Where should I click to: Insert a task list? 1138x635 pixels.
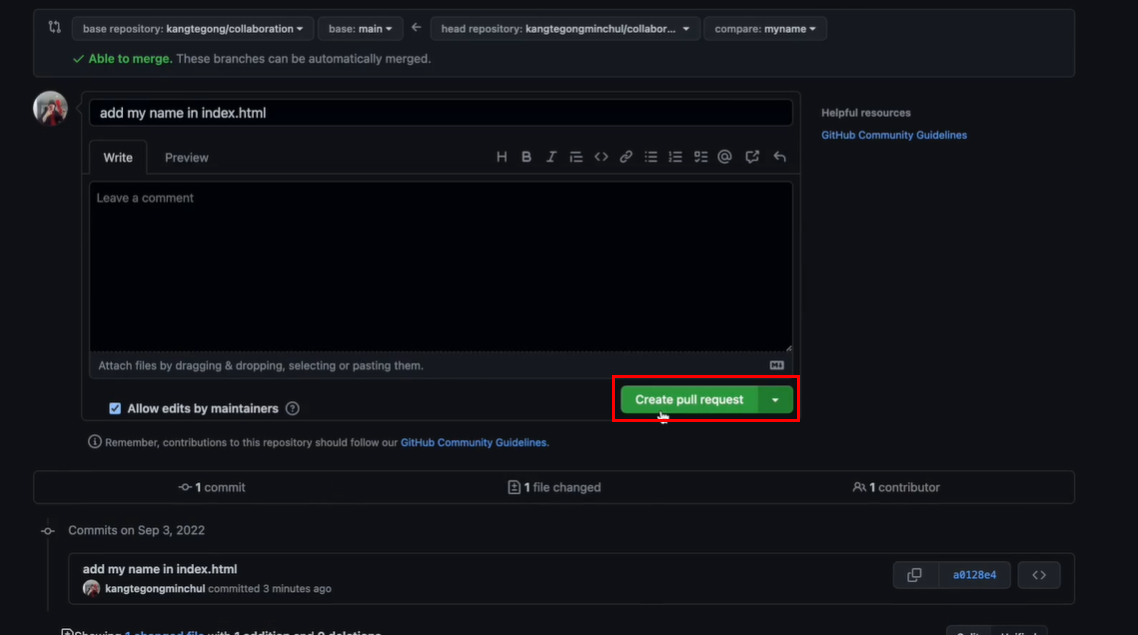pos(700,157)
